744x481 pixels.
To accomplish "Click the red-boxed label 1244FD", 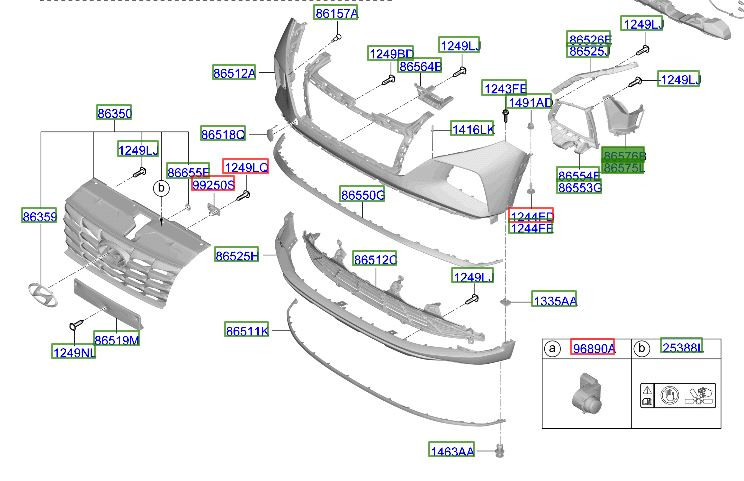I will 531,216.
